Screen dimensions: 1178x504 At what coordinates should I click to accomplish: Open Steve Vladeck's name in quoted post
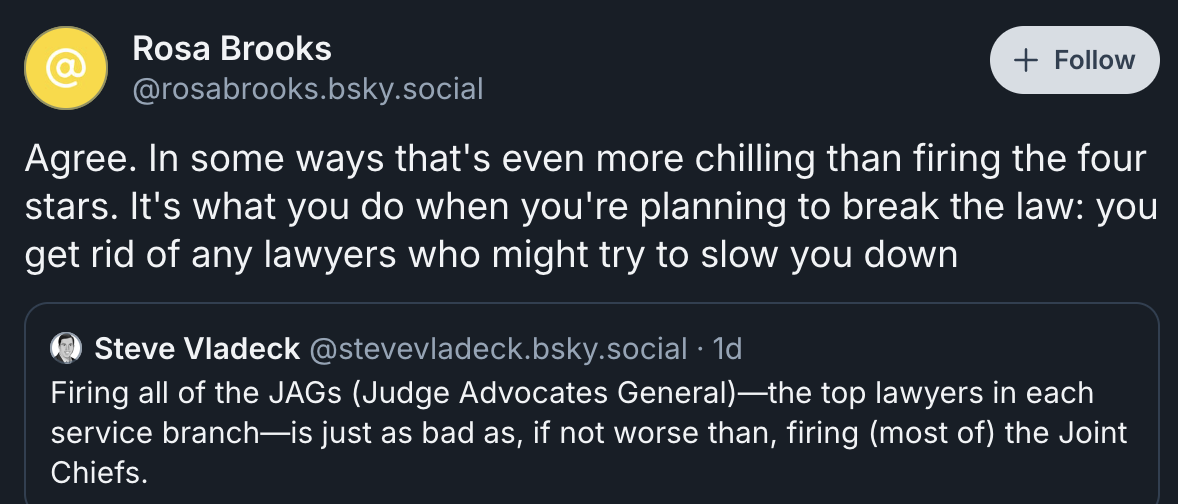[x=196, y=348]
